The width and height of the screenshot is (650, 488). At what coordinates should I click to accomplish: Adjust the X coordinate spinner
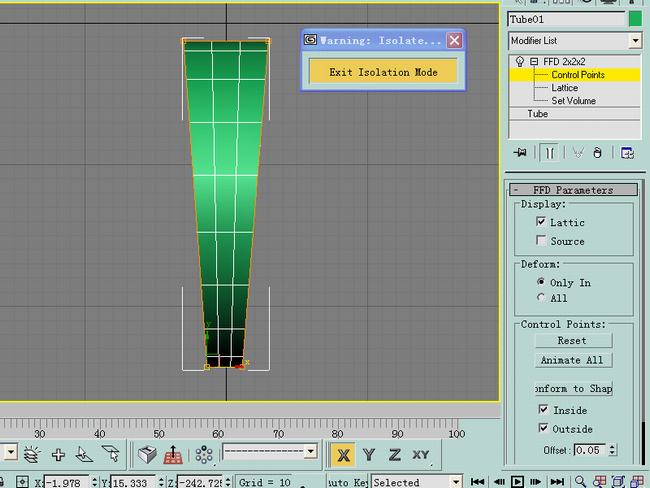coord(95,482)
